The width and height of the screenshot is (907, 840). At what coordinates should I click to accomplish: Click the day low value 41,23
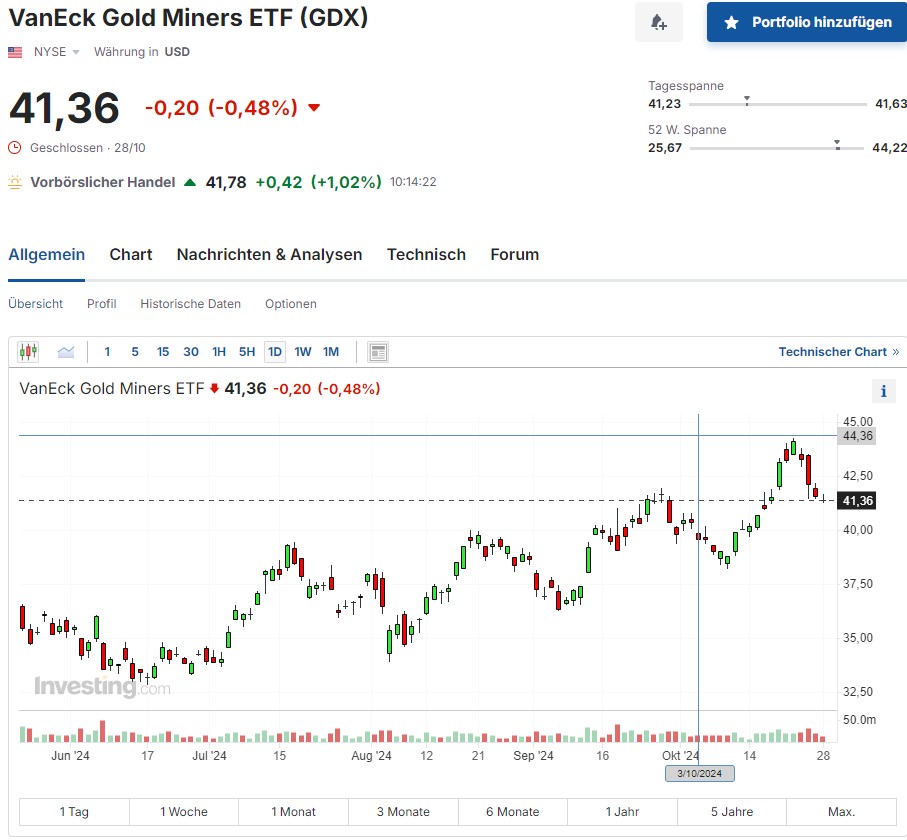click(x=665, y=104)
